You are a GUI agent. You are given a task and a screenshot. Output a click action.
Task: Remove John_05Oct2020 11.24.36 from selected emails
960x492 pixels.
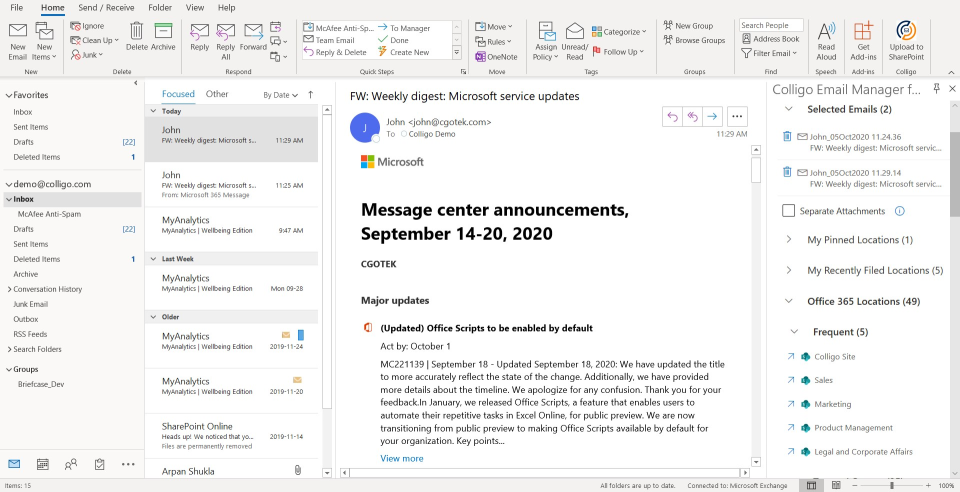(x=787, y=136)
